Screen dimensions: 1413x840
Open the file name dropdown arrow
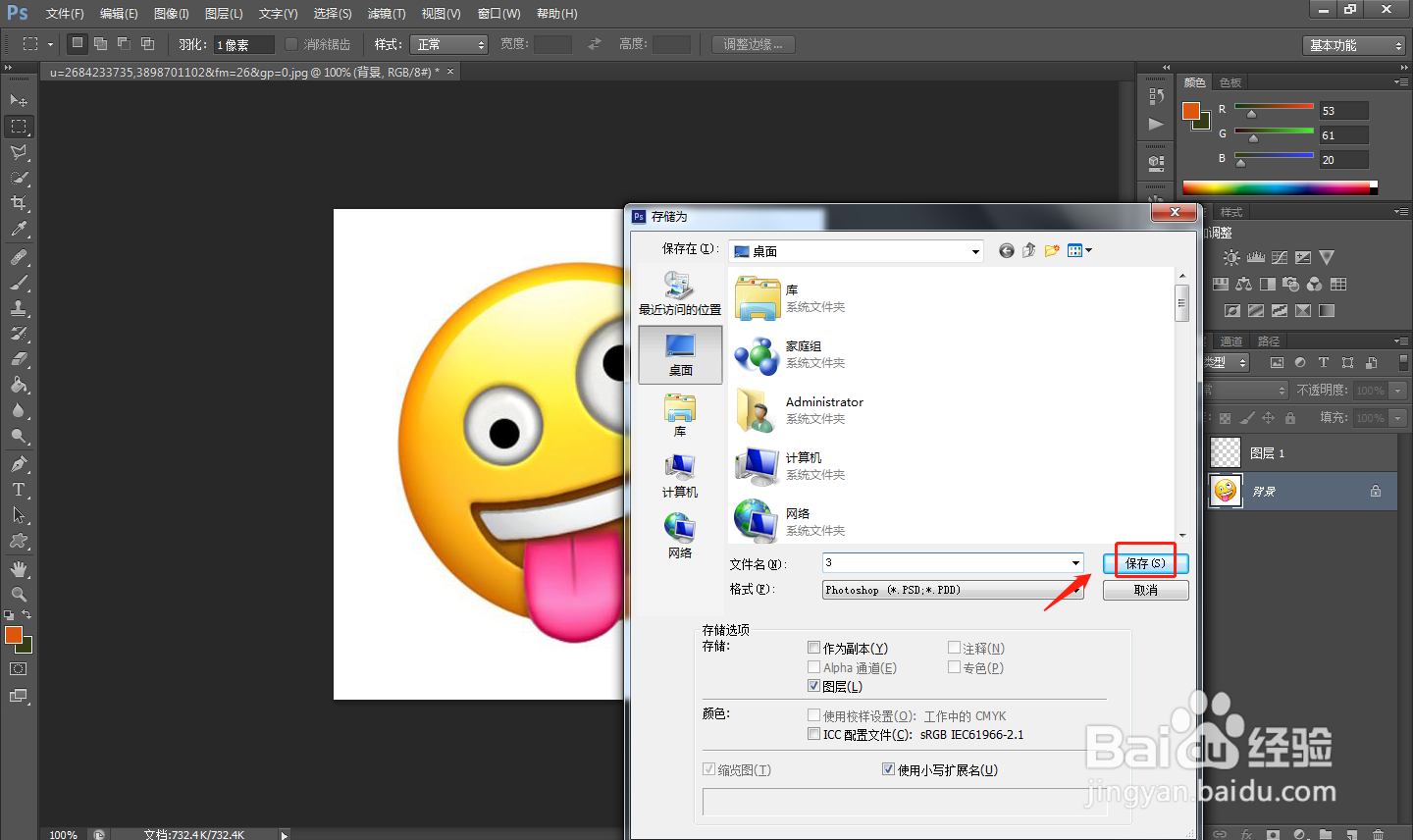click(x=1075, y=563)
